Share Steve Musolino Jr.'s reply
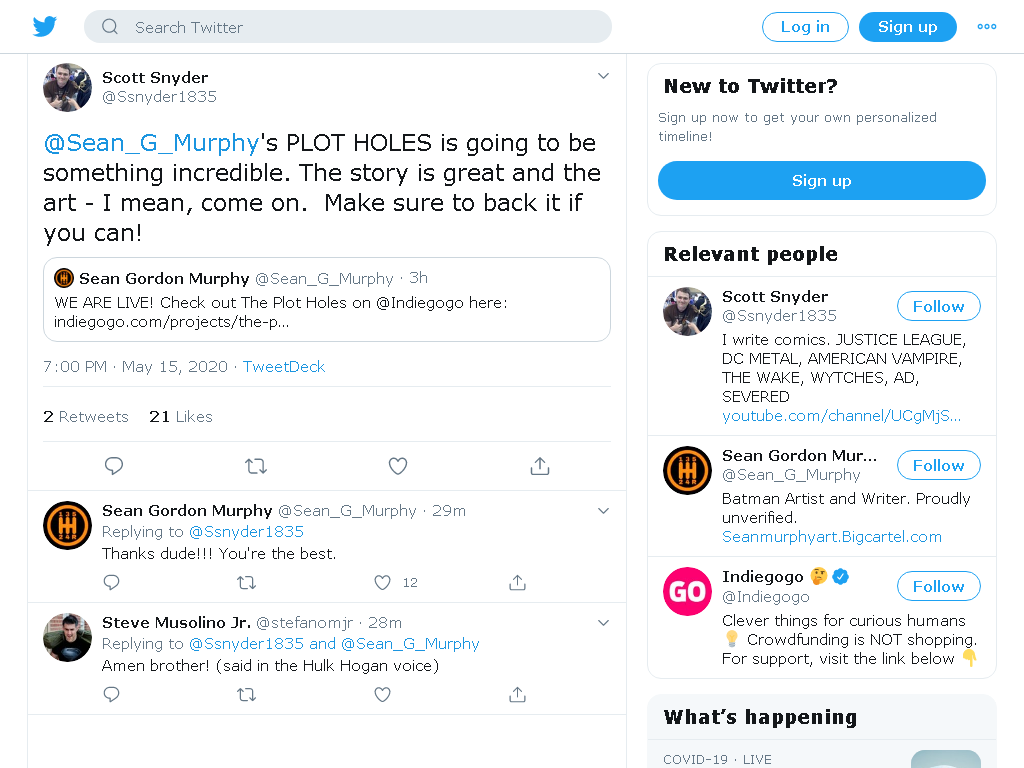Image resolution: width=1024 pixels, height=768 pixels. [517, 694]
